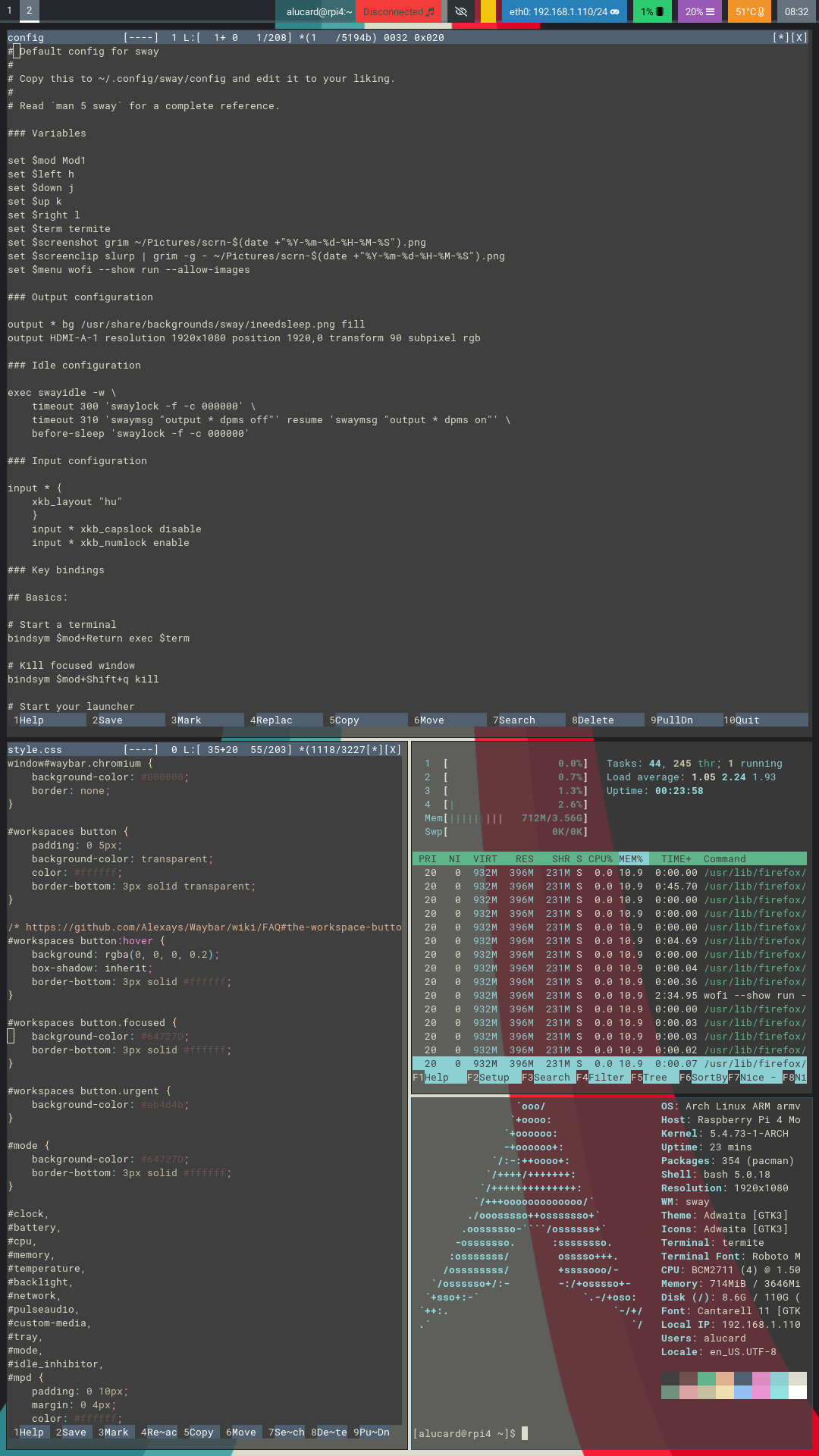Click 7Search in config editor
This screenshot has width=819, height=1456.
[x=526, y=720]
